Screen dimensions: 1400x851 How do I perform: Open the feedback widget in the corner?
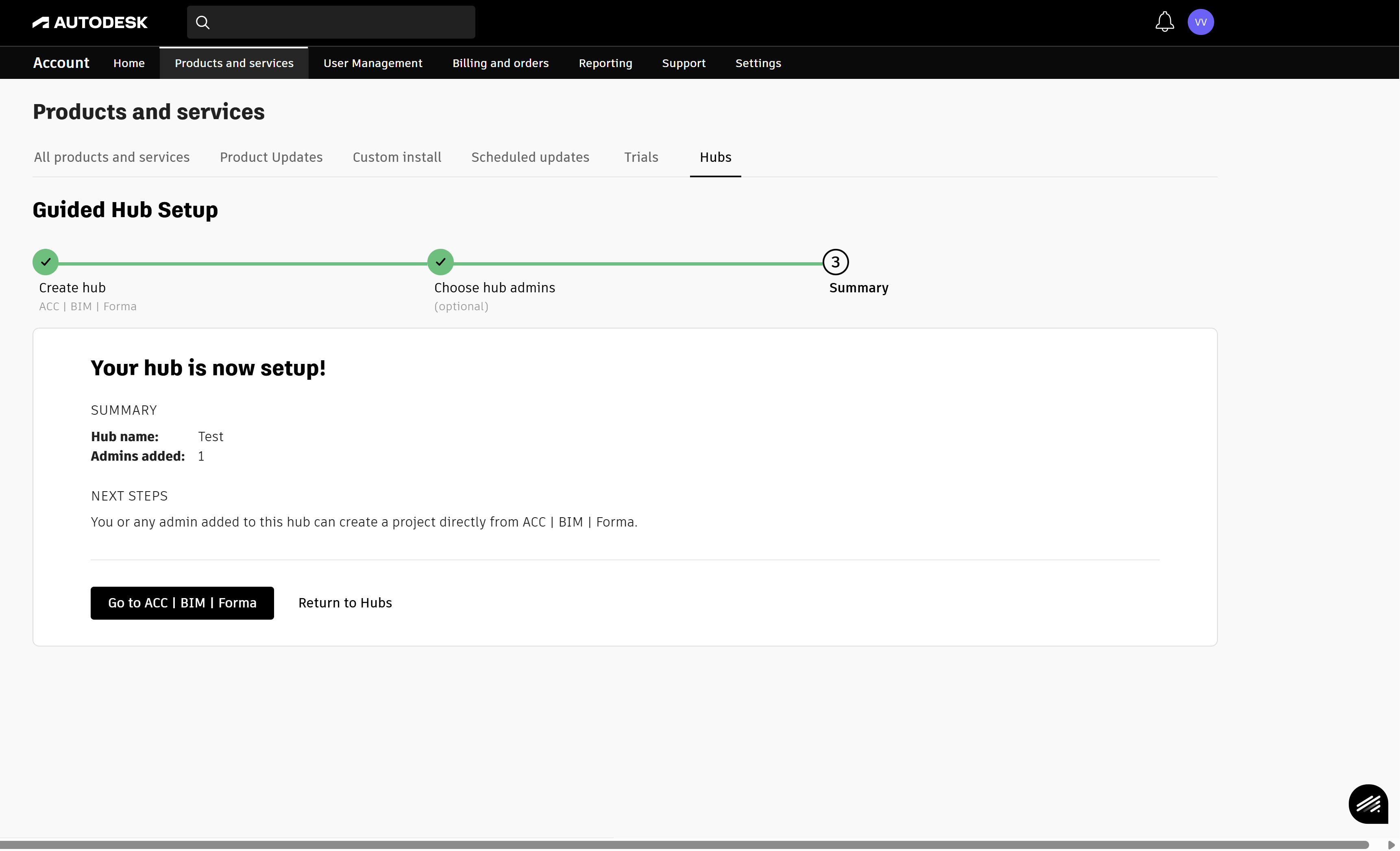click(1368, 804)
